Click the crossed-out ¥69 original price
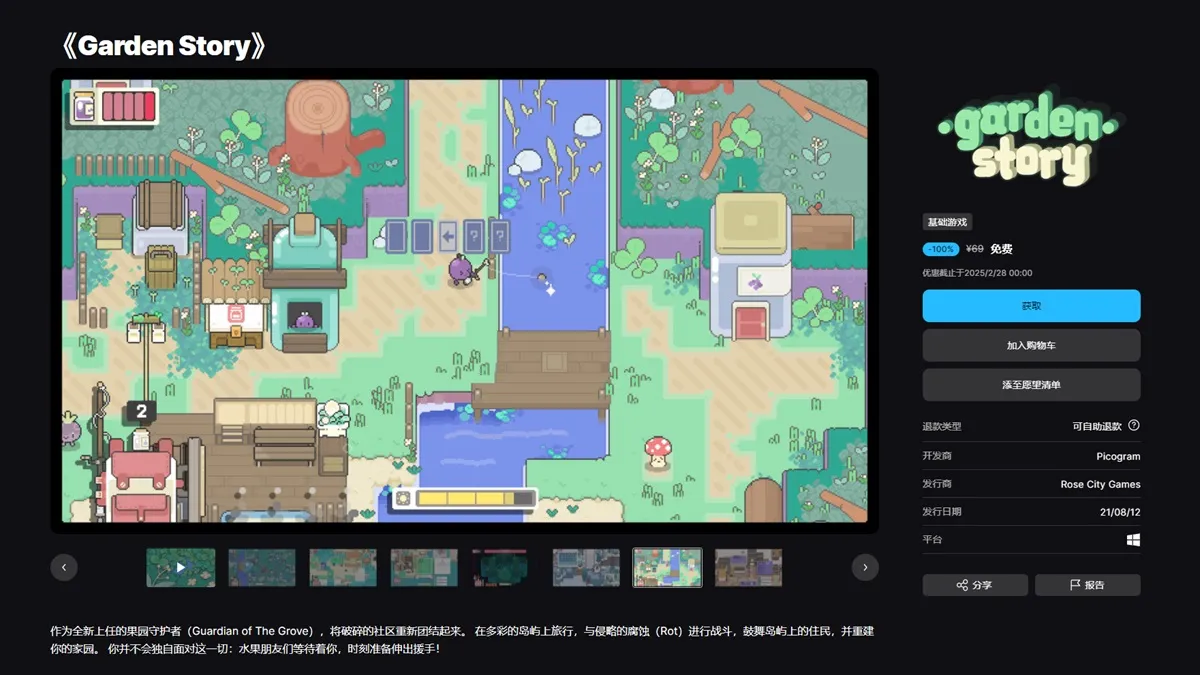 tap(975, 249)
